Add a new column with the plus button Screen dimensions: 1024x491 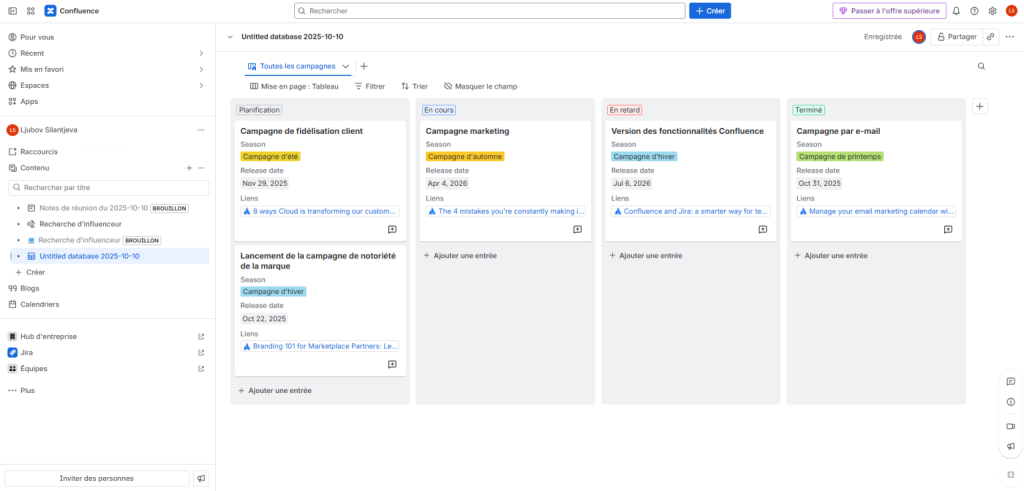[980, 106]
